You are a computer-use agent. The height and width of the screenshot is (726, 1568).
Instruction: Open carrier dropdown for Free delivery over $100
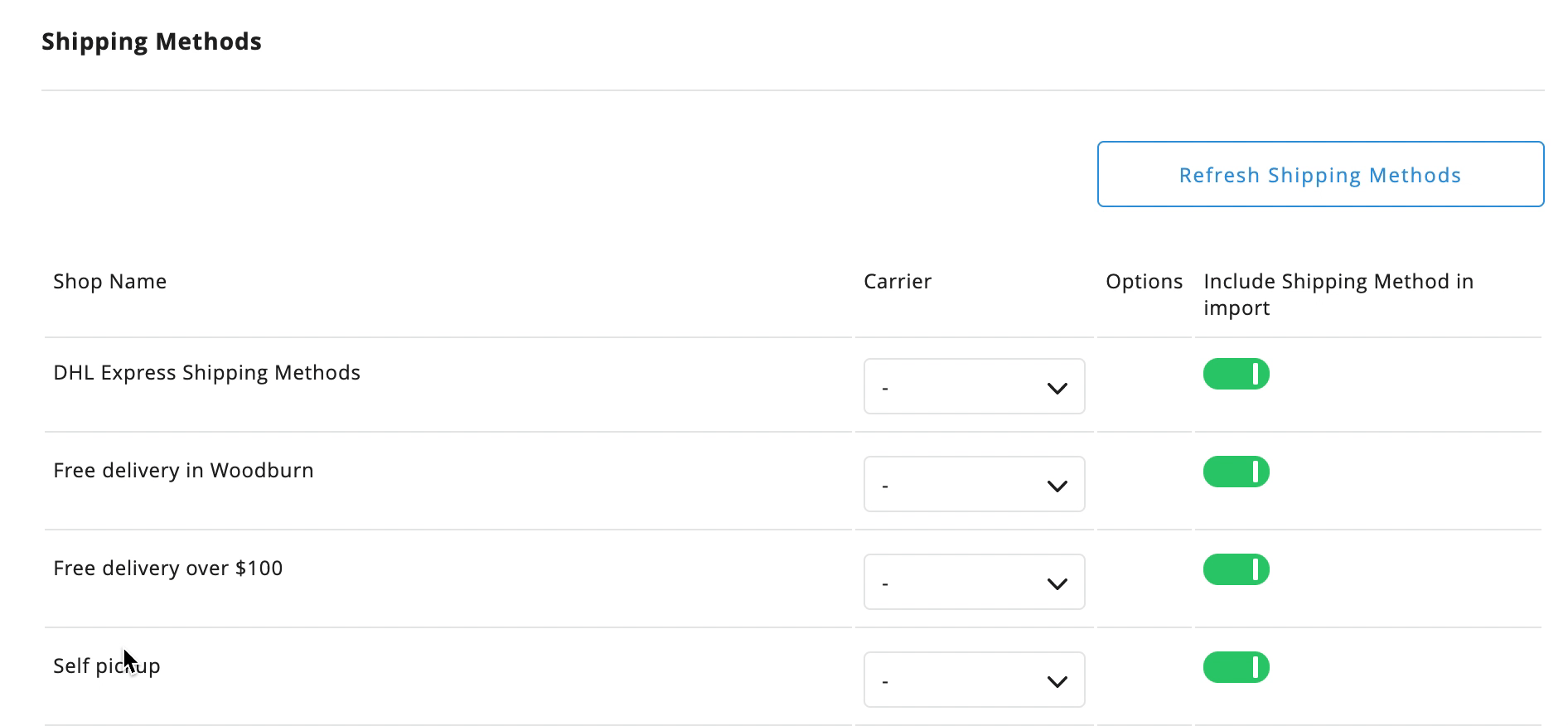(x=974, y=582)
